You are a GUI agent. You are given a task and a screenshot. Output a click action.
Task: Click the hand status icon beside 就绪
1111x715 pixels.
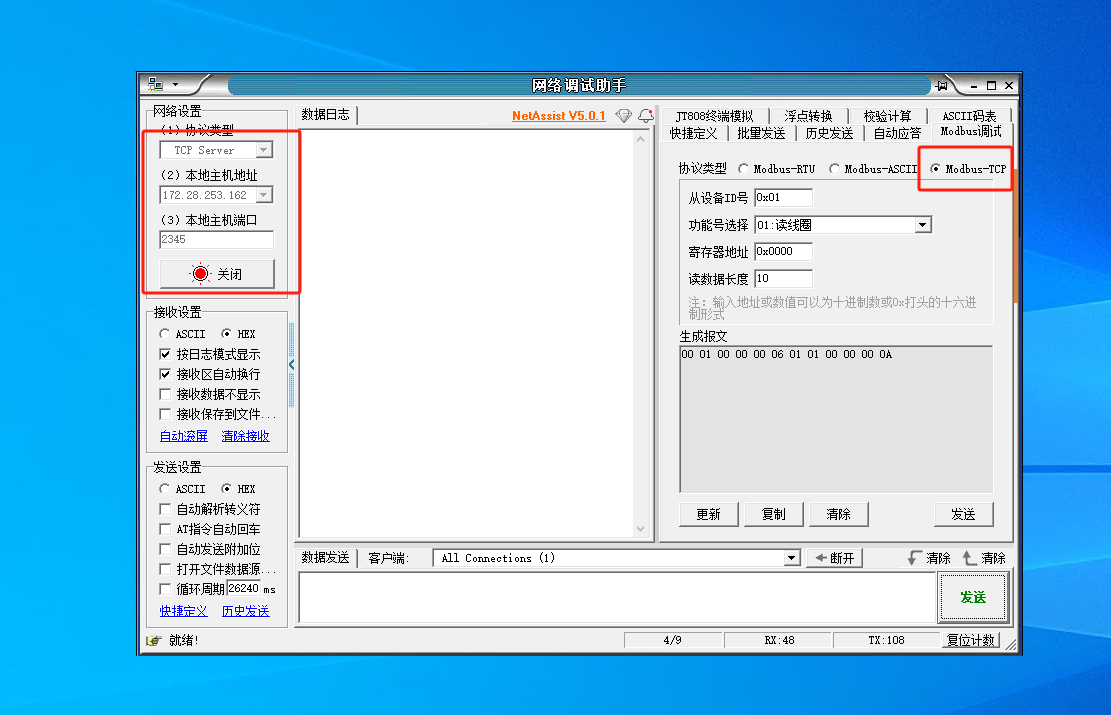pyautogui.click(x=154, y=640)
